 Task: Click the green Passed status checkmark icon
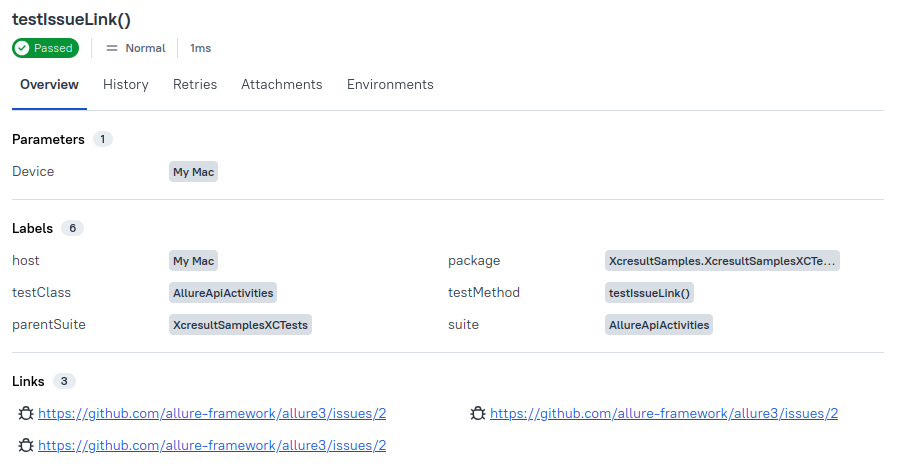click(23, 48)
